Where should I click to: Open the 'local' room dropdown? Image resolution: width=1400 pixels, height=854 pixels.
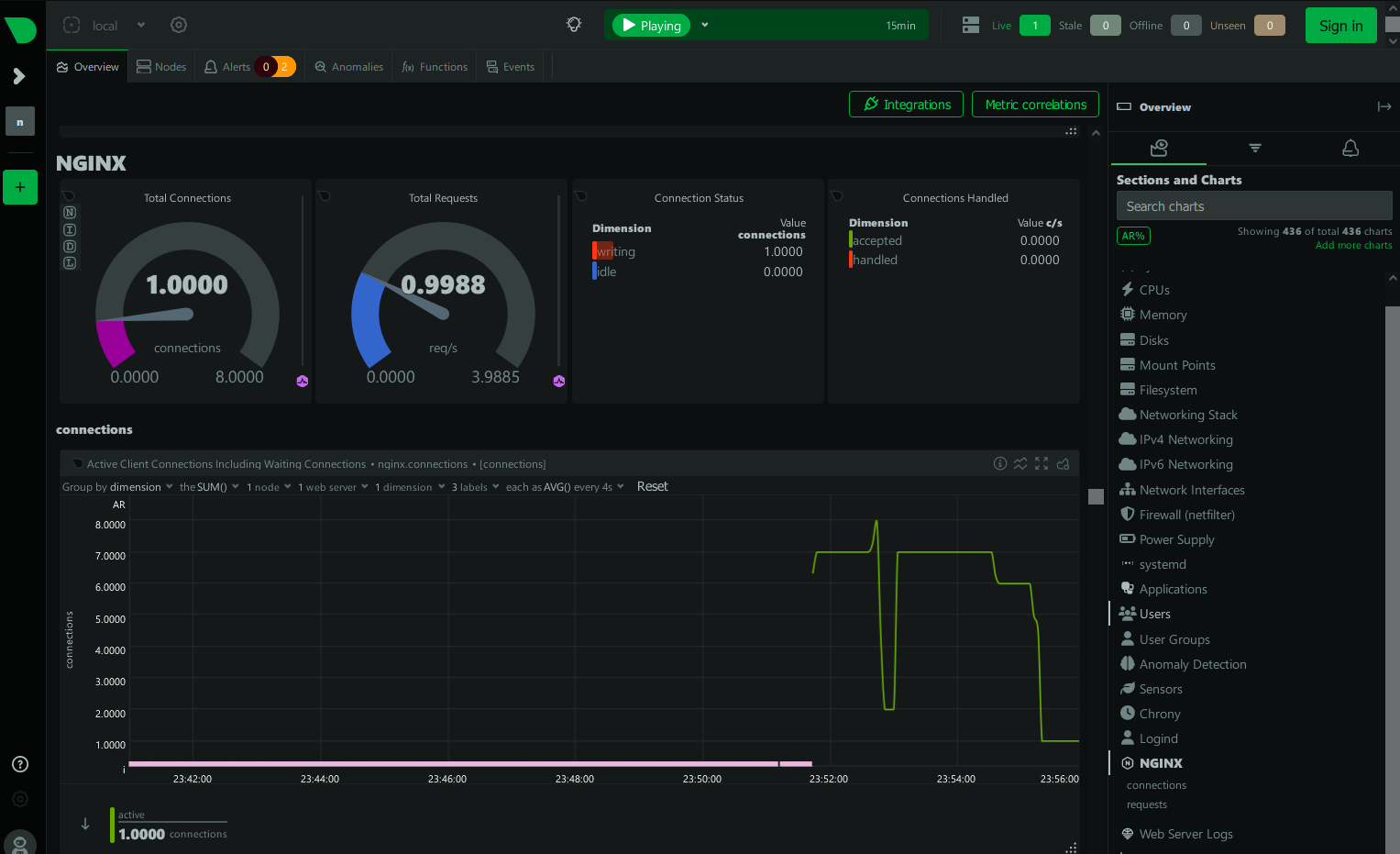[x=118, y=26]
